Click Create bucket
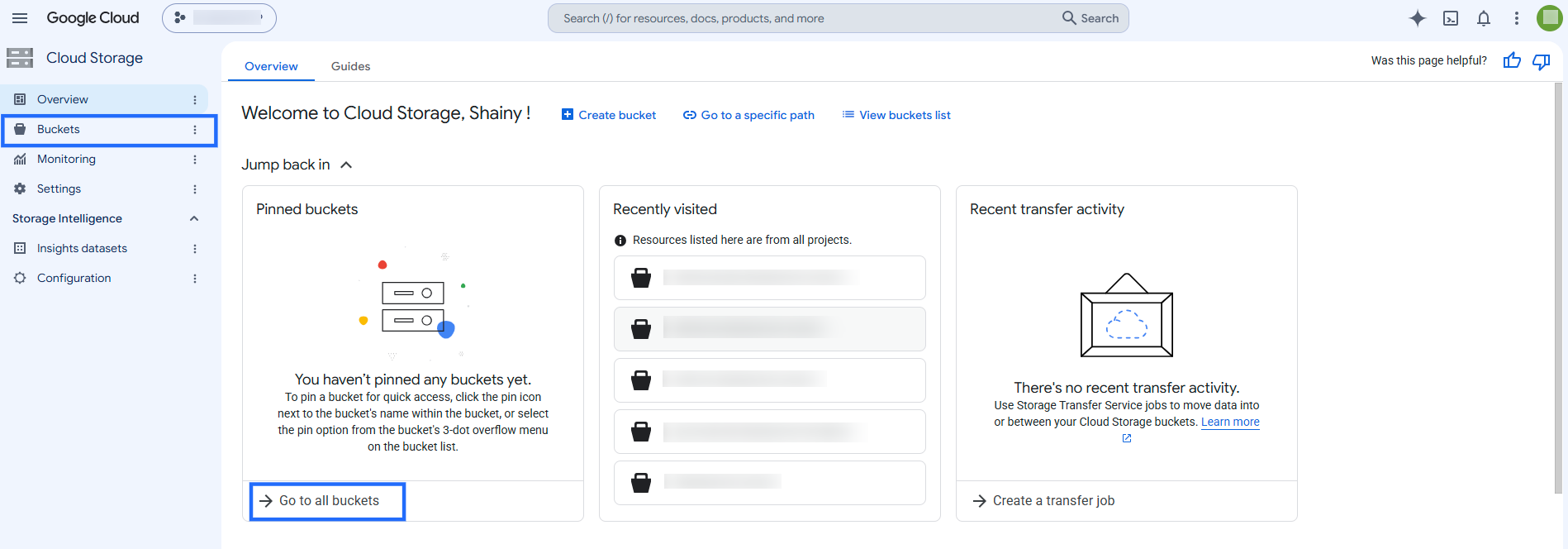 [x=609, y=115]
